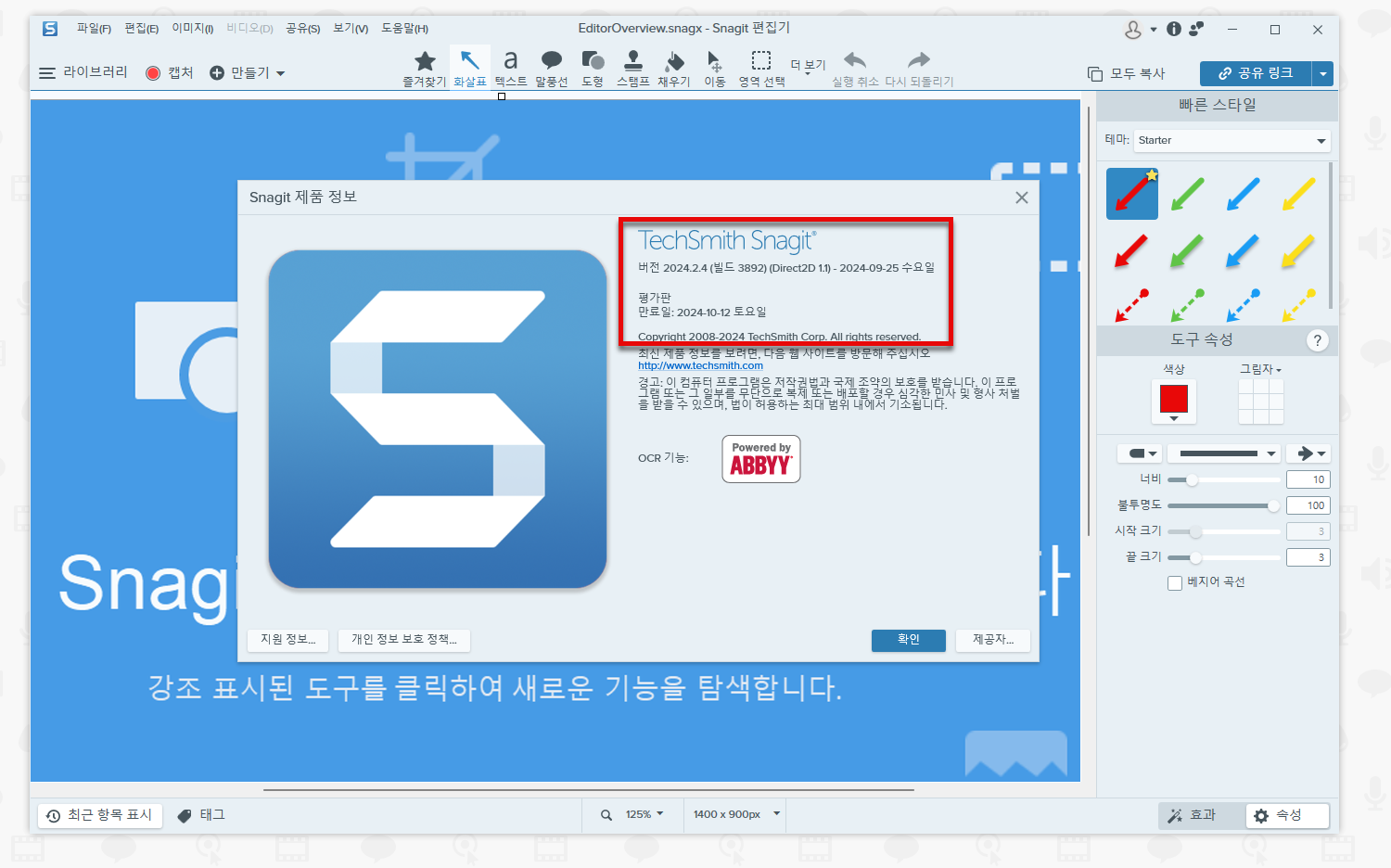Toggle the Effects (효과) panel
Image resolution: width=1391 pixels, height=868 pixels.
(x=1200, y=815)
